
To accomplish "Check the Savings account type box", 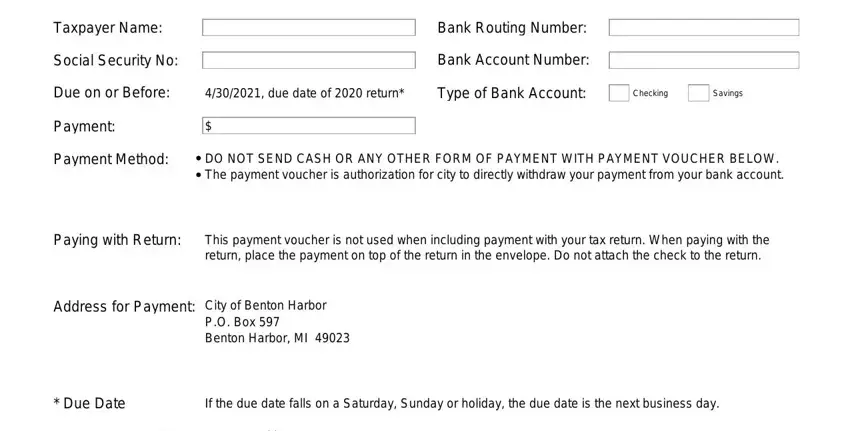I will [698, 93].
